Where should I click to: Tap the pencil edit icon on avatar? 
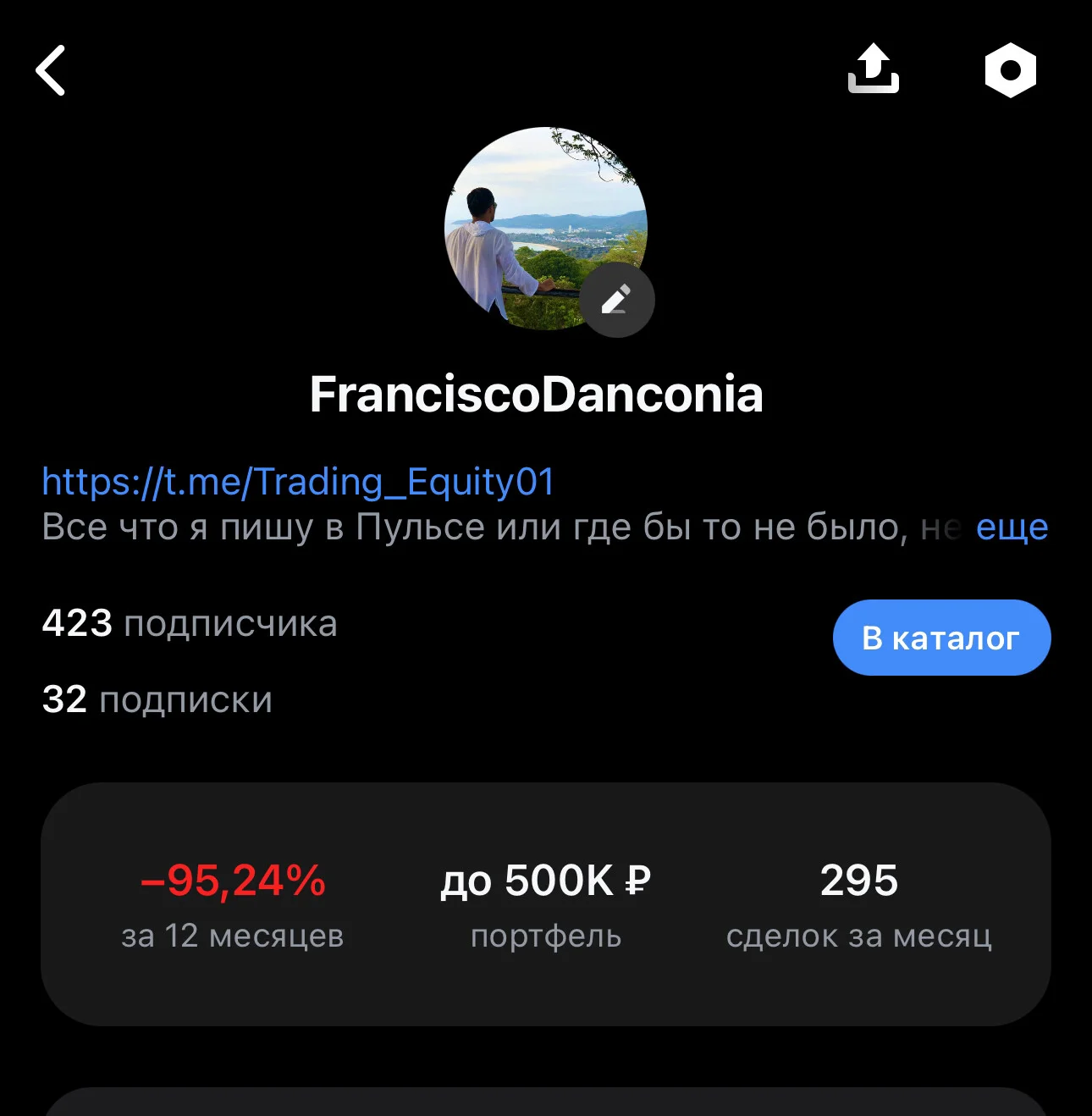point(616,300)
